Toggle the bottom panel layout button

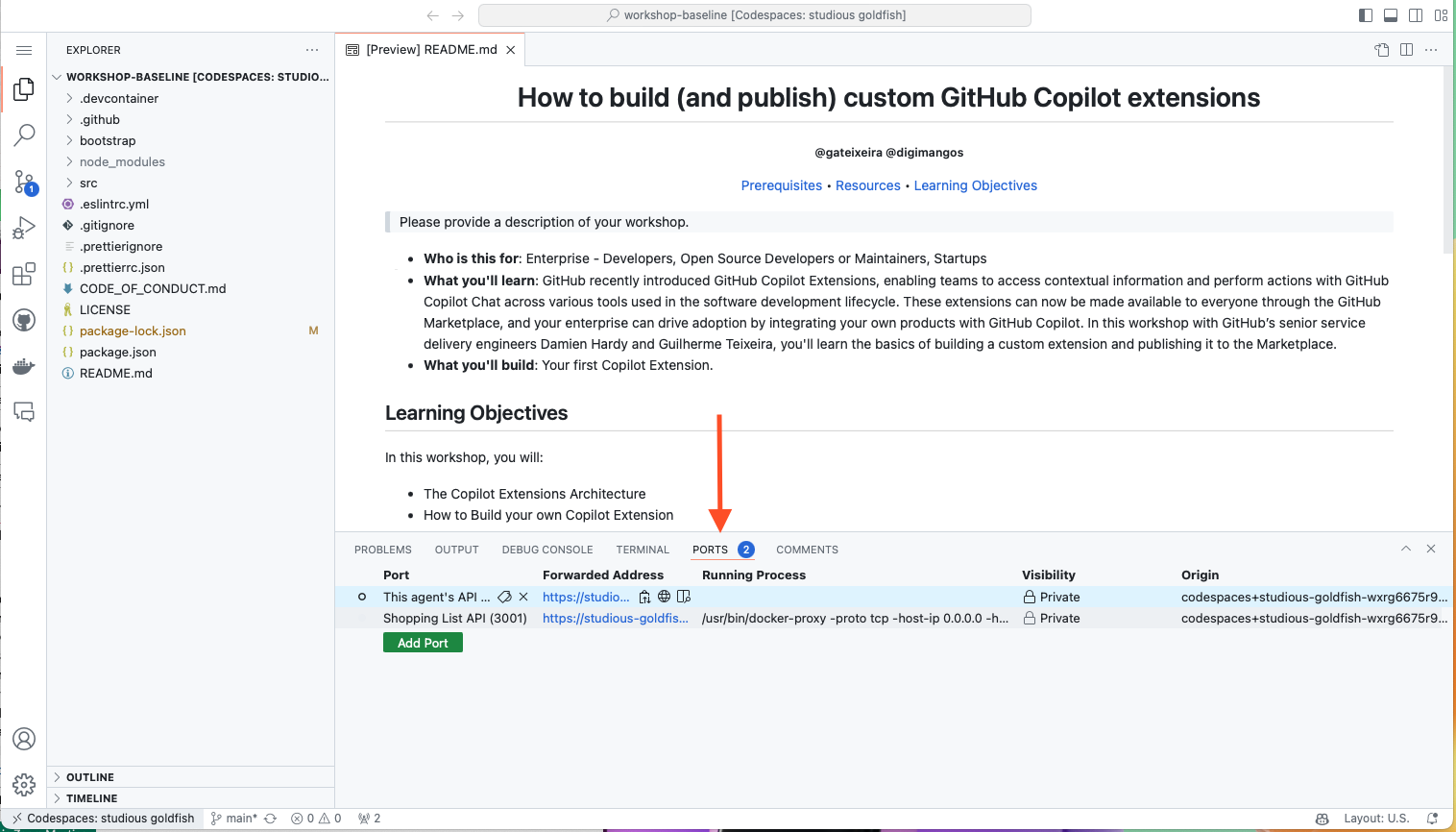(1391, 15)
